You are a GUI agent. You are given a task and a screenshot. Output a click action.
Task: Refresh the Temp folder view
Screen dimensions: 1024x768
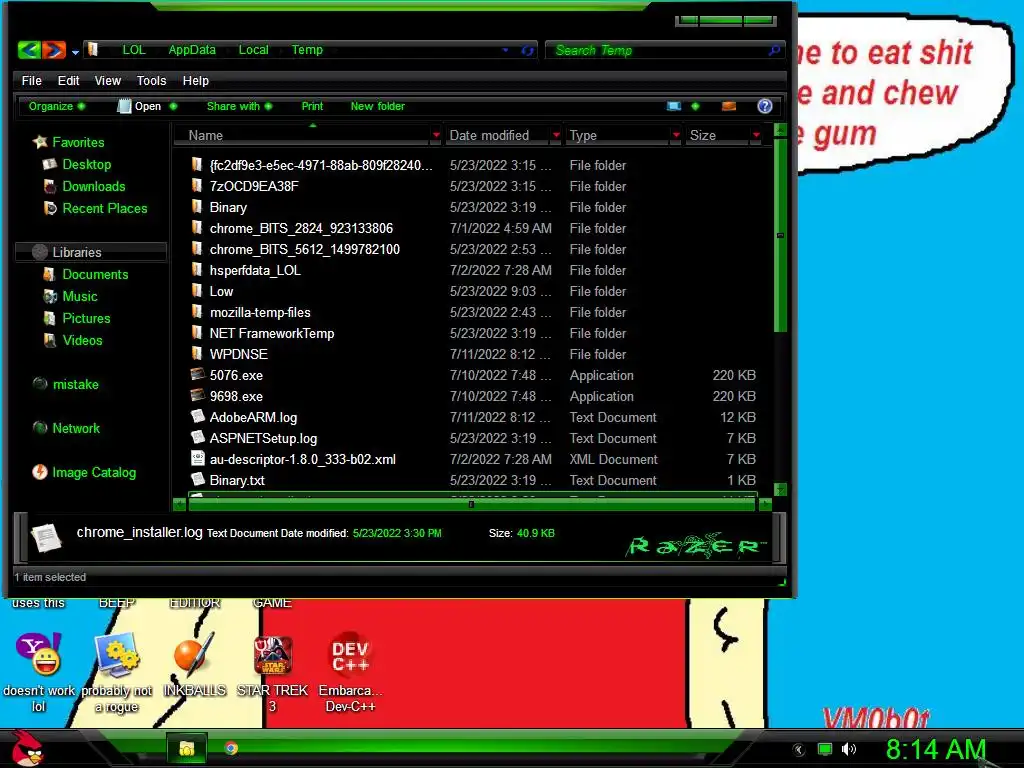[x=527, y=50]
